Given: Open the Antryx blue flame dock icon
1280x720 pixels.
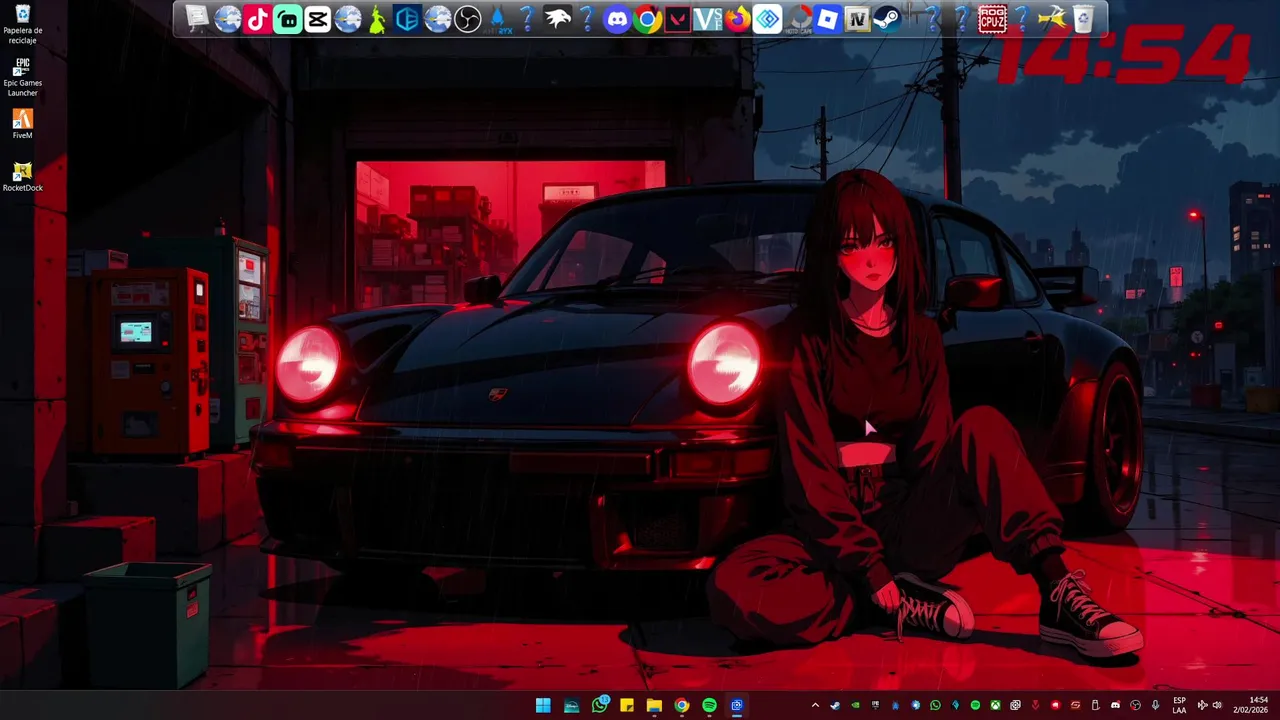Looking at the screenshot, I should 497,19.
